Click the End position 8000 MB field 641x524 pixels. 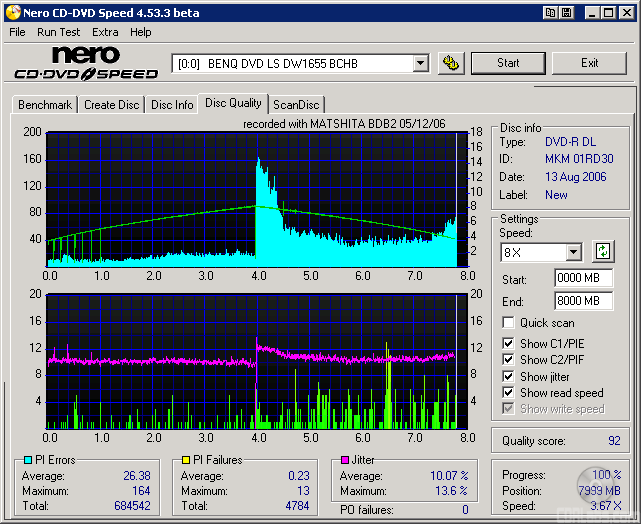tap(583, 300)
